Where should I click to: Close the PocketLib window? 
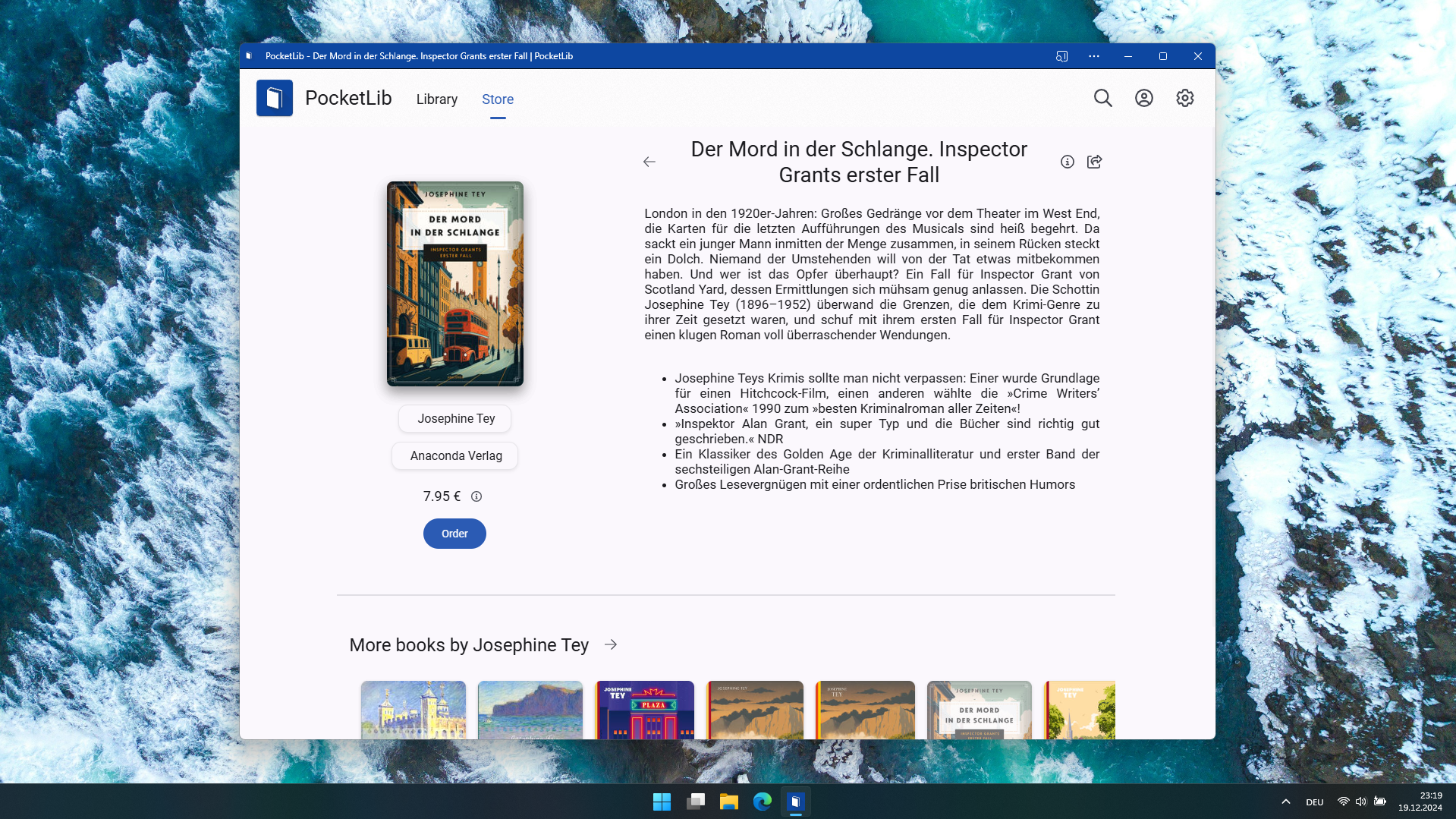pyautogui.click(x=1198, y=56)
